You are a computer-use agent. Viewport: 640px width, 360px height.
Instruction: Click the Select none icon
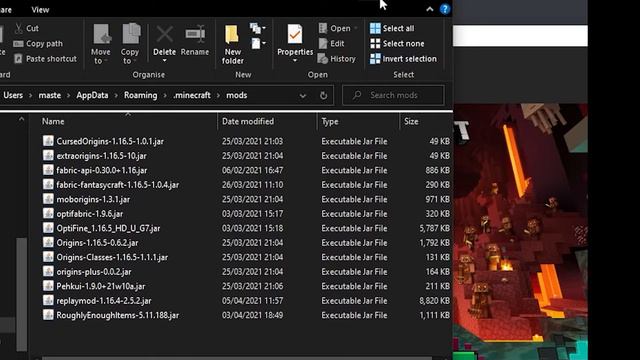click(375, 43)
